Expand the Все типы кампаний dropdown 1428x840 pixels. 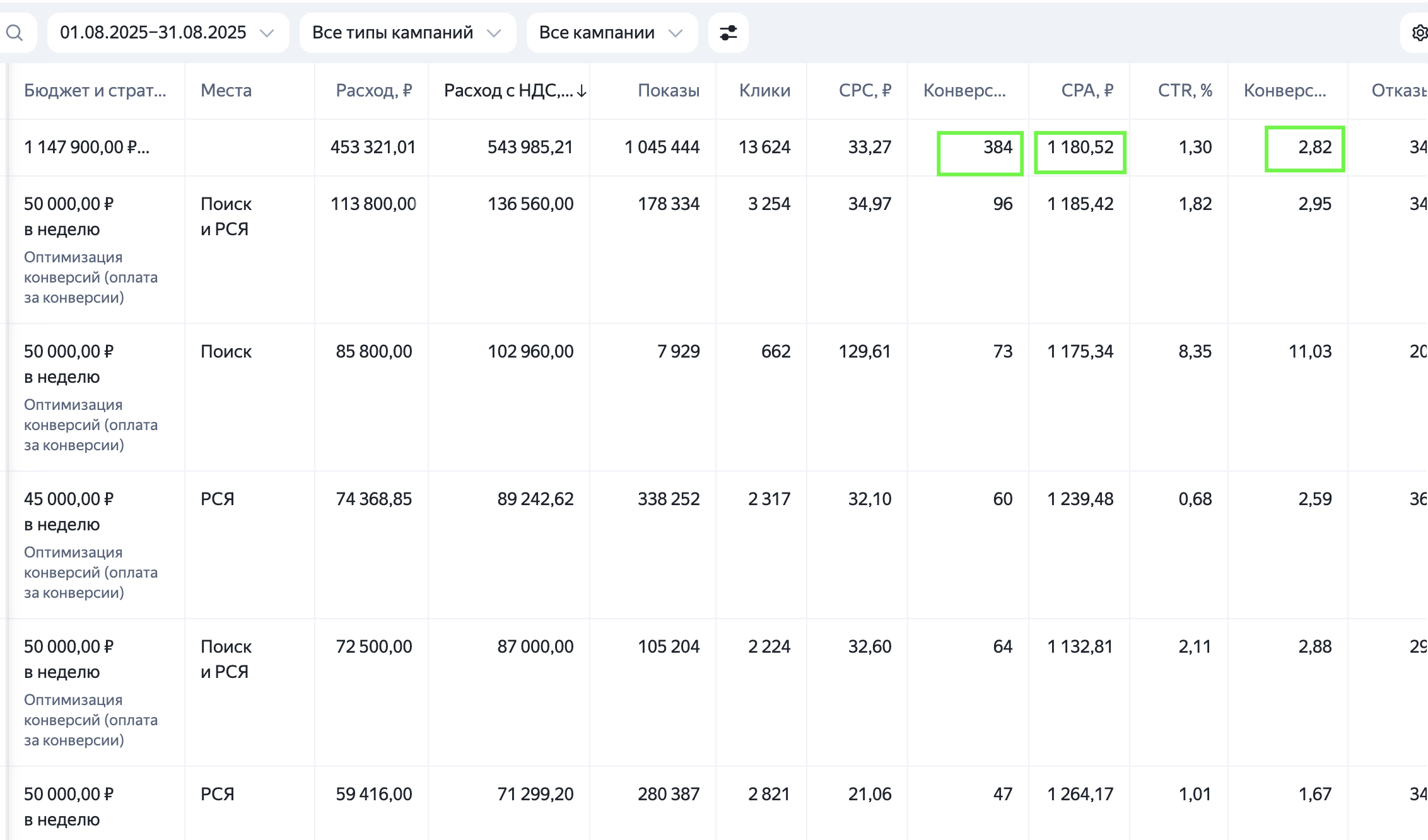tap(407, 33)
